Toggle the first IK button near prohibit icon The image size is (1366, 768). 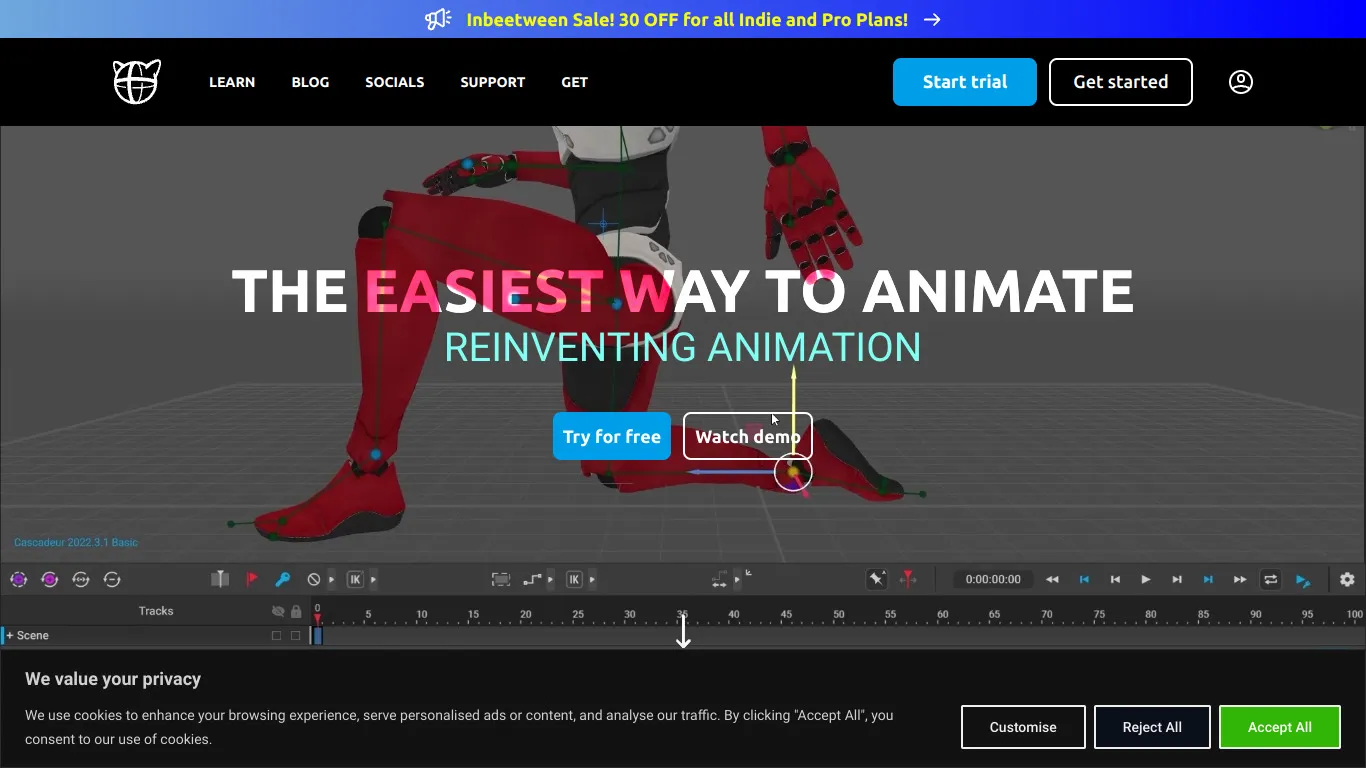pyautogui.click(x=355, y=579)
